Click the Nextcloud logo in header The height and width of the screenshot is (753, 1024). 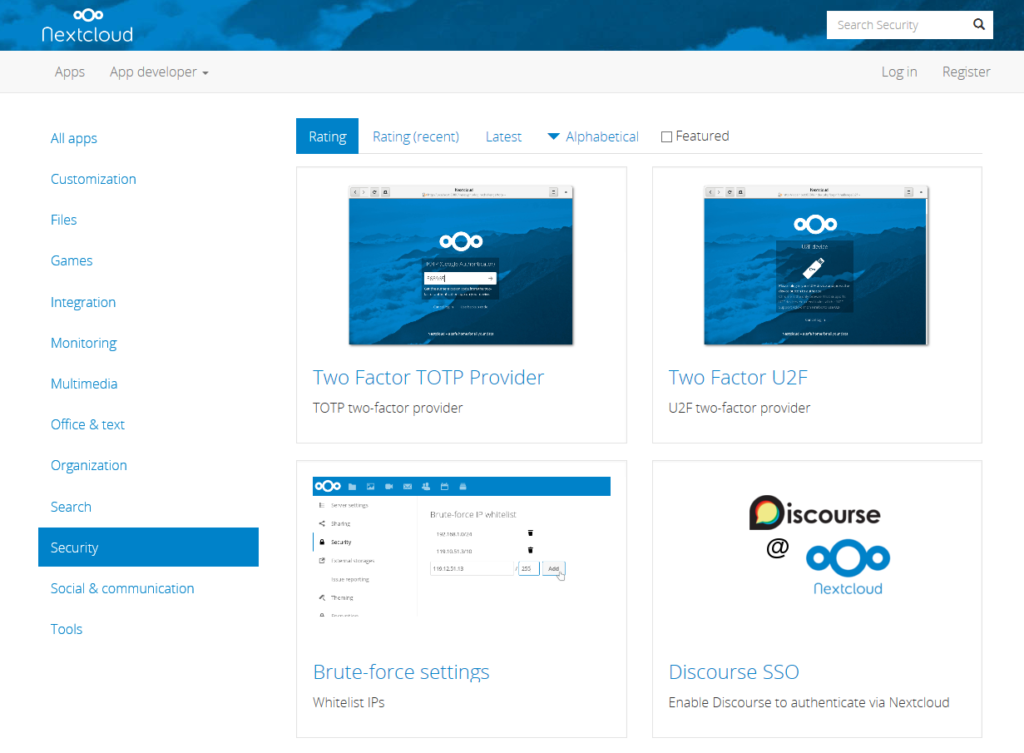pyautogui.click(x=87, y=26)
